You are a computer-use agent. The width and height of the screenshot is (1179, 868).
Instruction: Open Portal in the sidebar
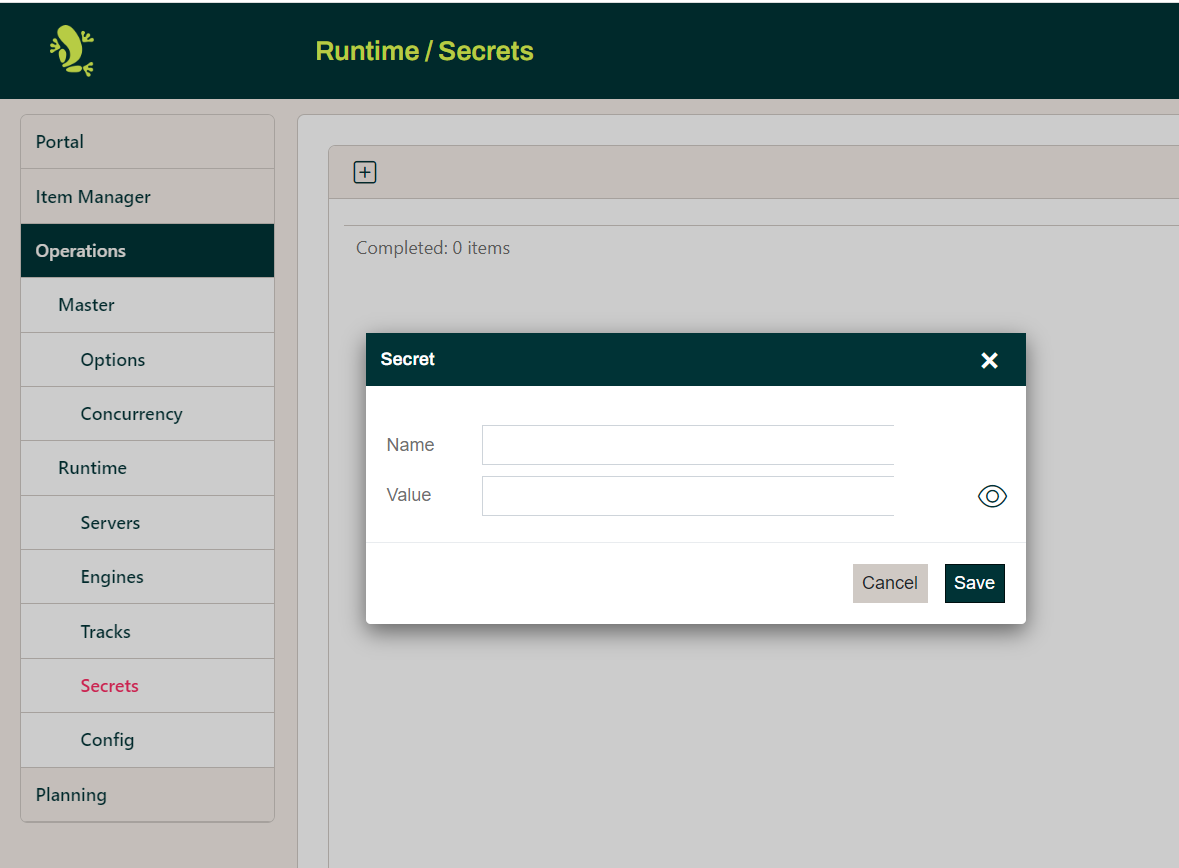[x=60, y=142]
